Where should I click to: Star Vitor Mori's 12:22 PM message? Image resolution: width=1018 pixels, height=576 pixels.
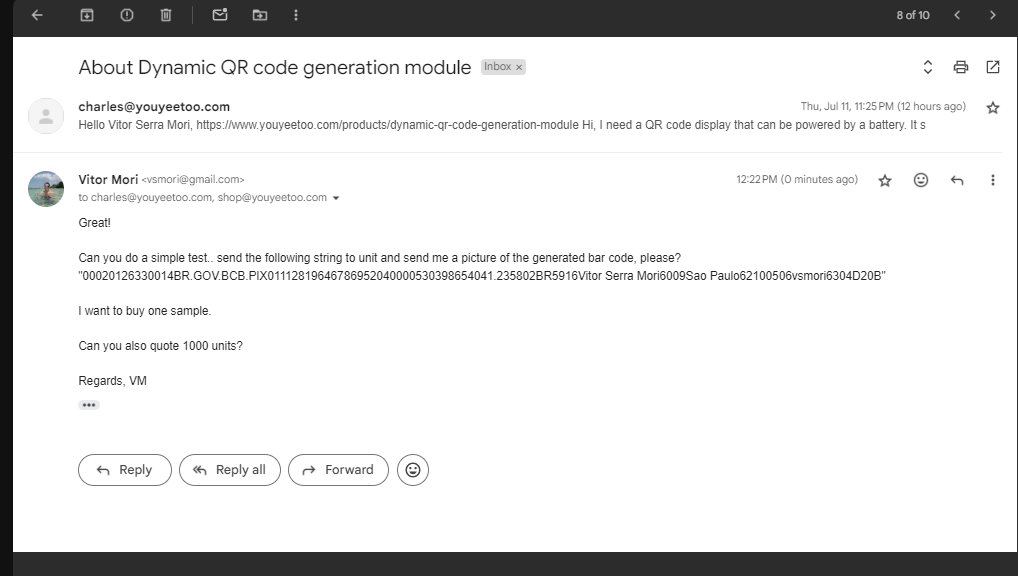[885, 180]
